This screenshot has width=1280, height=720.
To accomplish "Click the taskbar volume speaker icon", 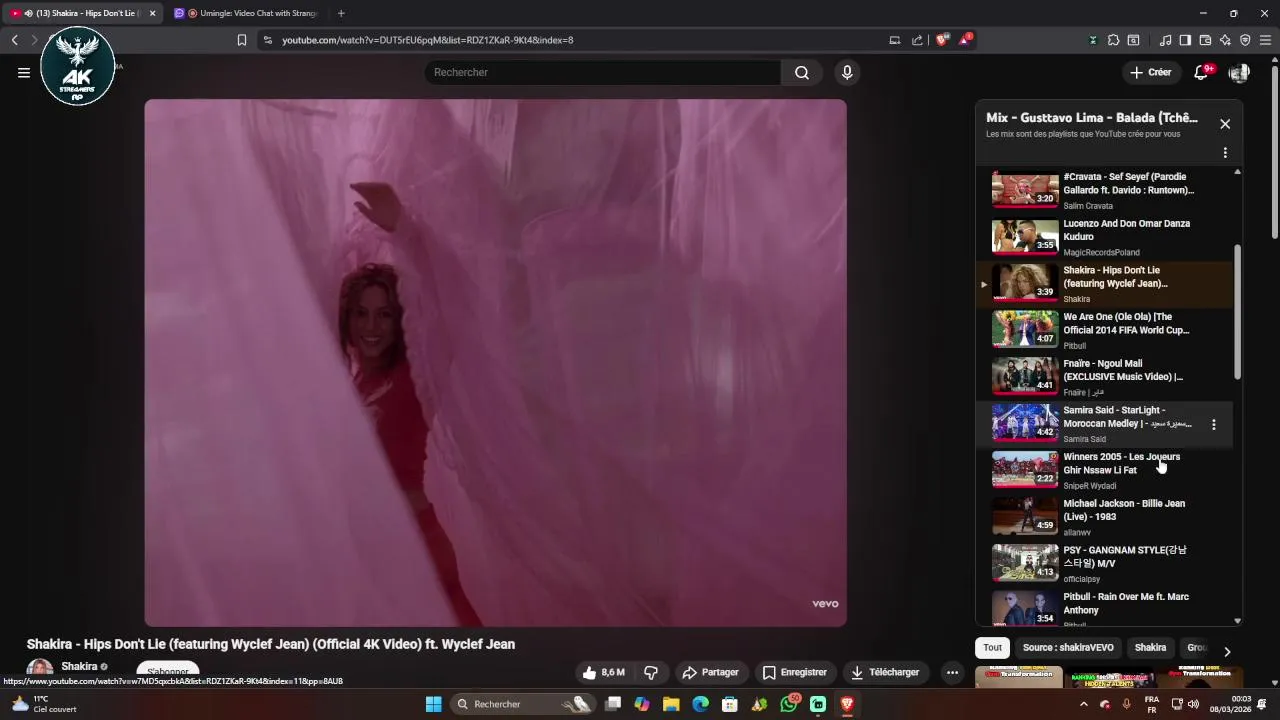I will pos(1193,704).
